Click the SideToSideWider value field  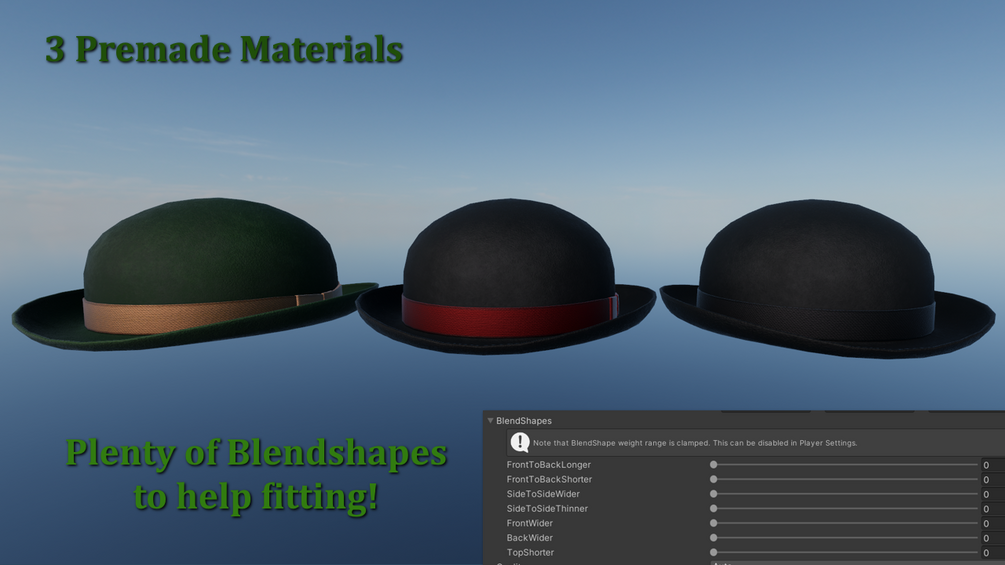tap(993, 495)
